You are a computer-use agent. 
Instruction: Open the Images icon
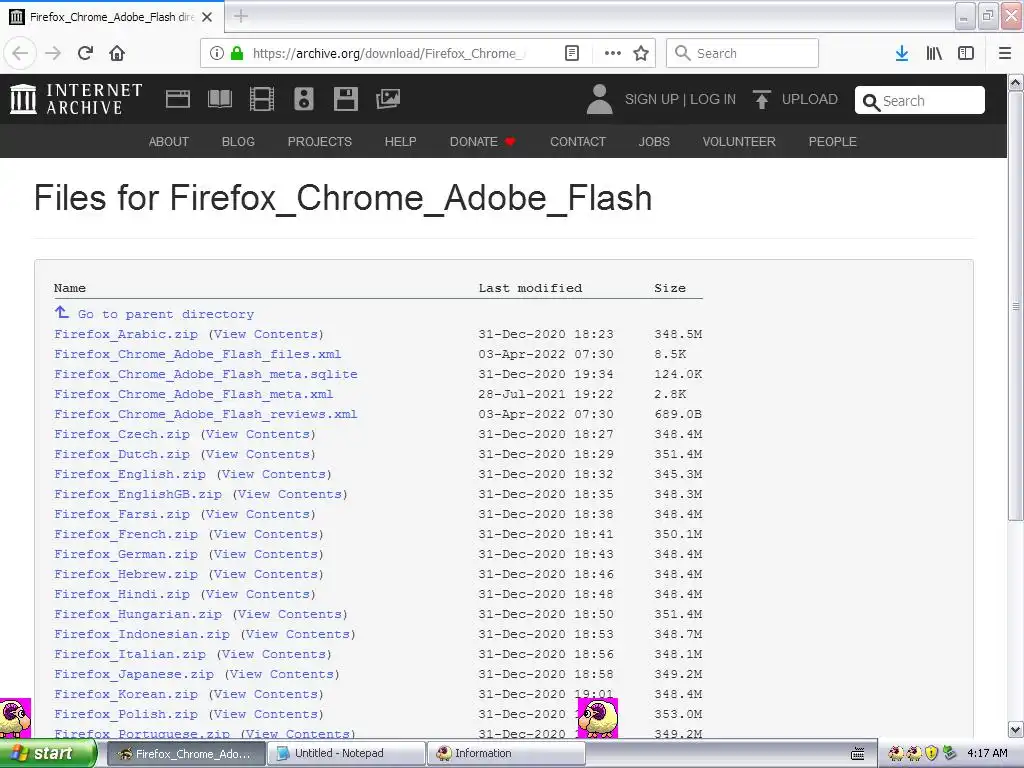388,99
